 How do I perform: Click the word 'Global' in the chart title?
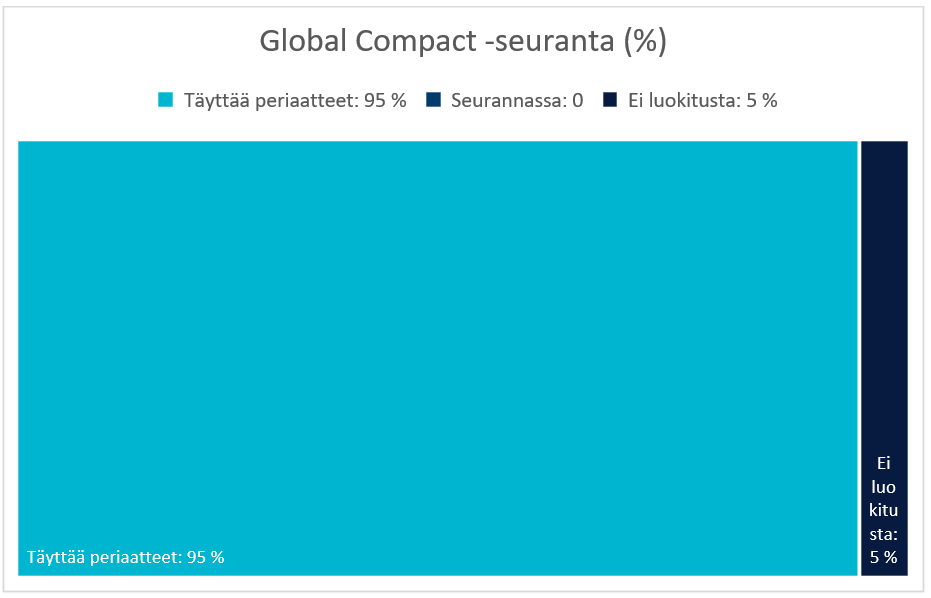(x=303, y=42)
